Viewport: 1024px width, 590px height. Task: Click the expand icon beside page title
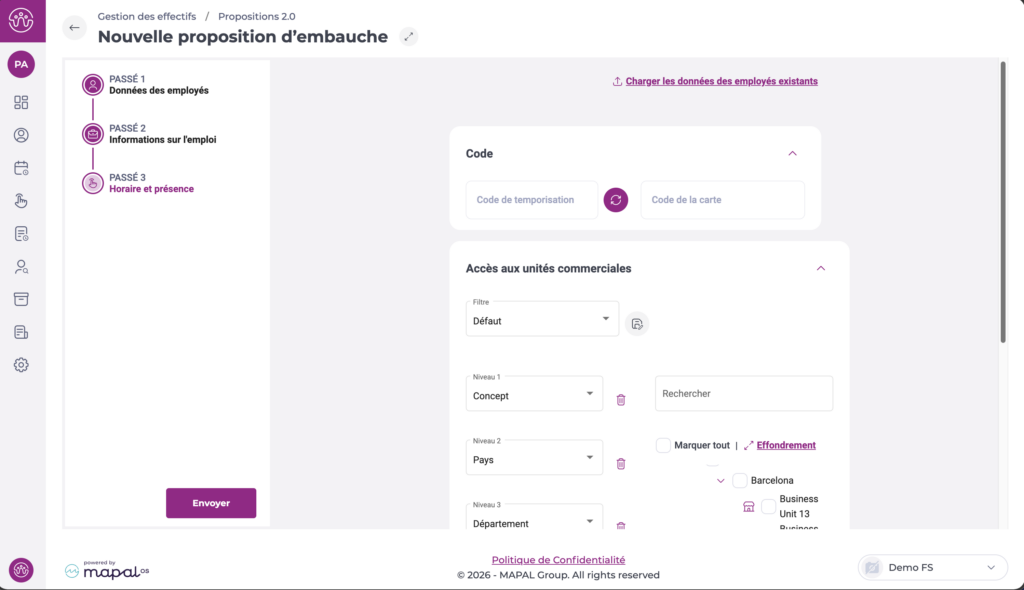click(x=407, y=37)
